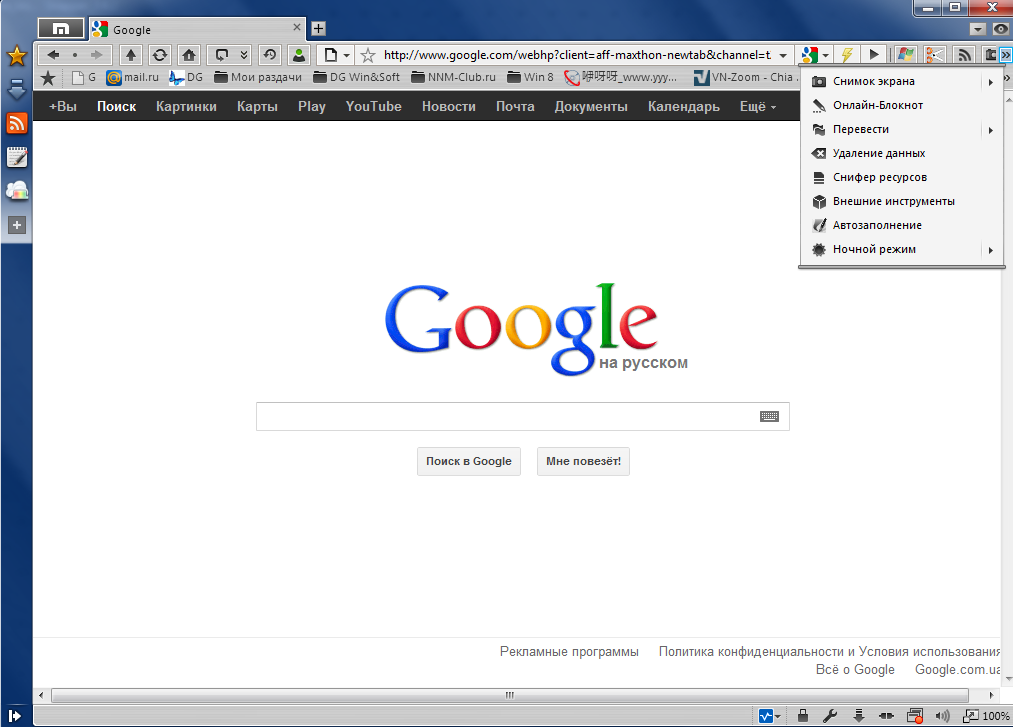Click the lightning bolt icon in toolbar
1013x727 pixels.
847,55
